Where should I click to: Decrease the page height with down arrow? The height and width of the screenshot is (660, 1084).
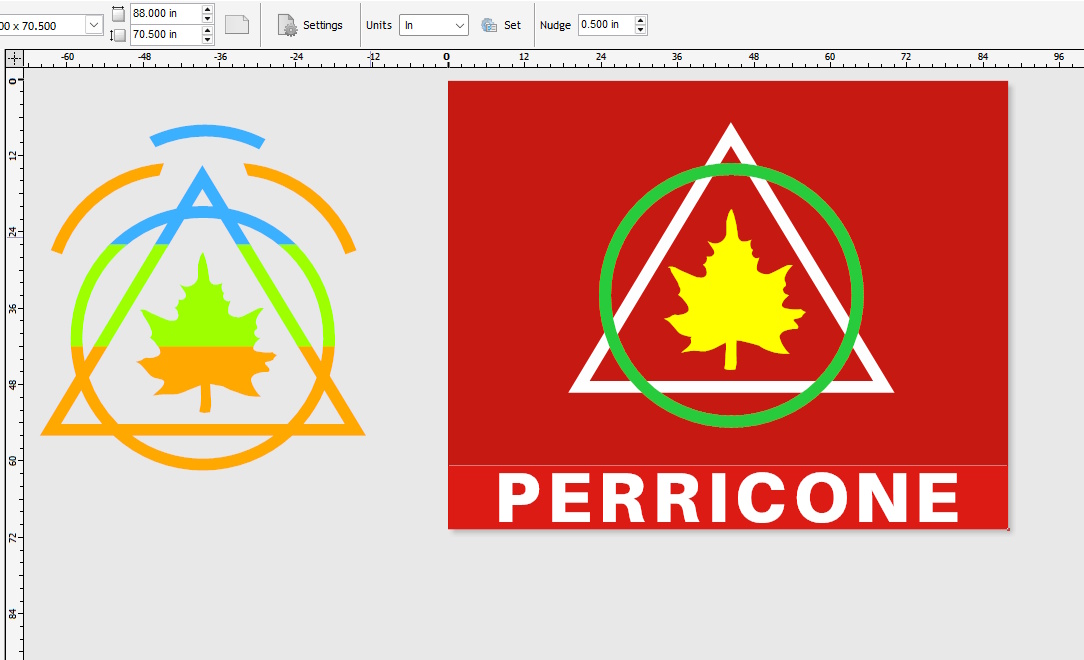(x=207, y=40)
